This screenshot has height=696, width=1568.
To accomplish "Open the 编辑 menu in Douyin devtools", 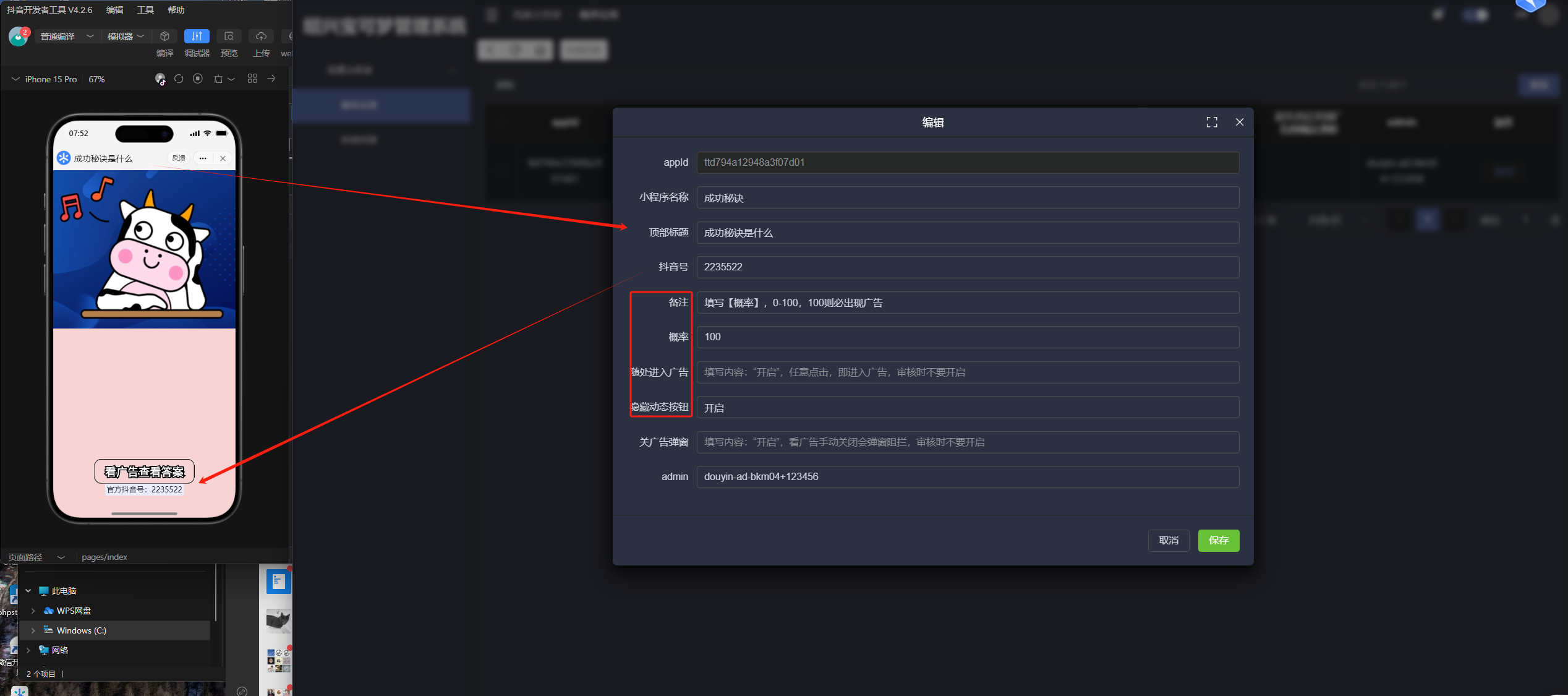I will coord(114,10).
